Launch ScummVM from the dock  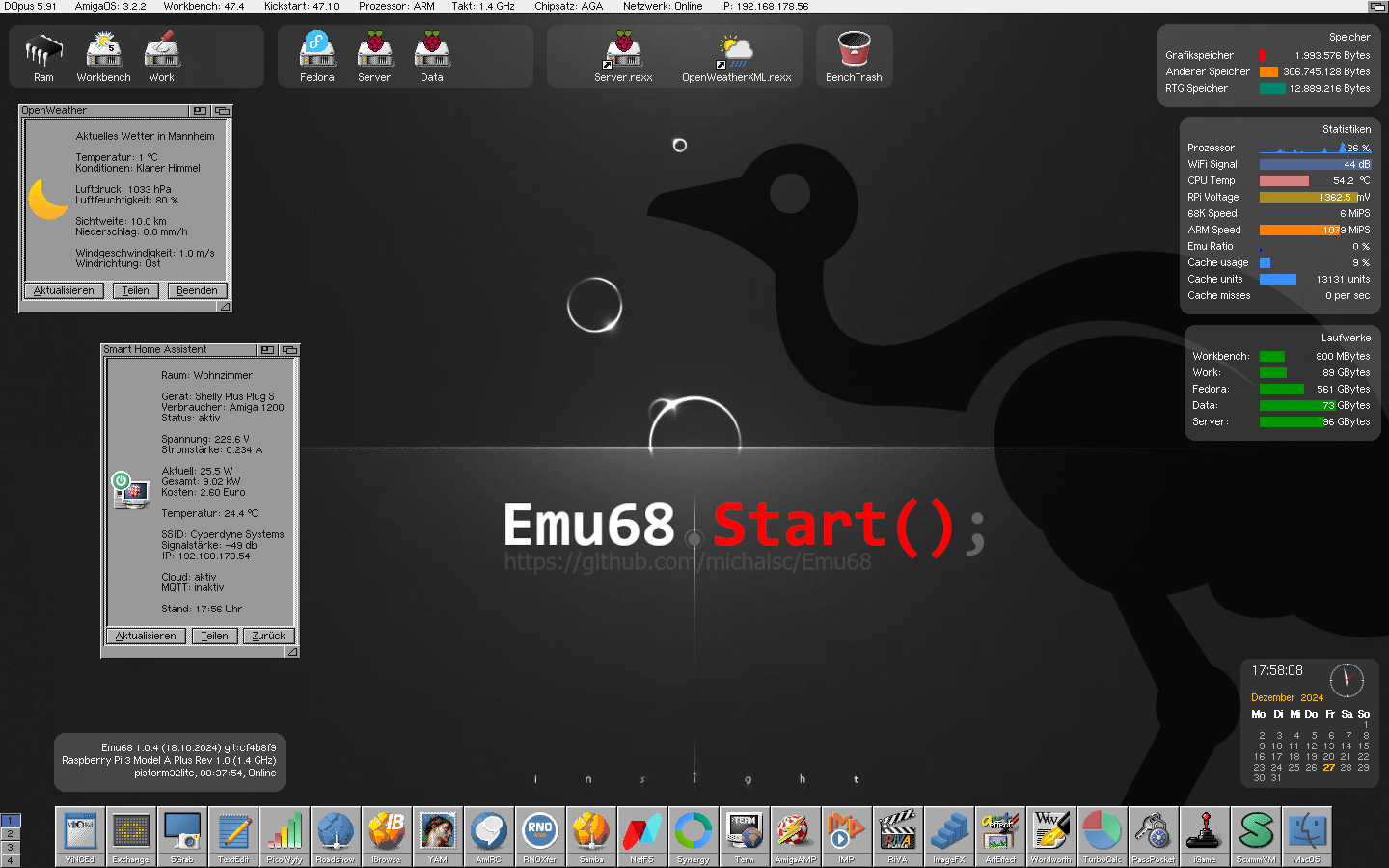(1256, 836)
